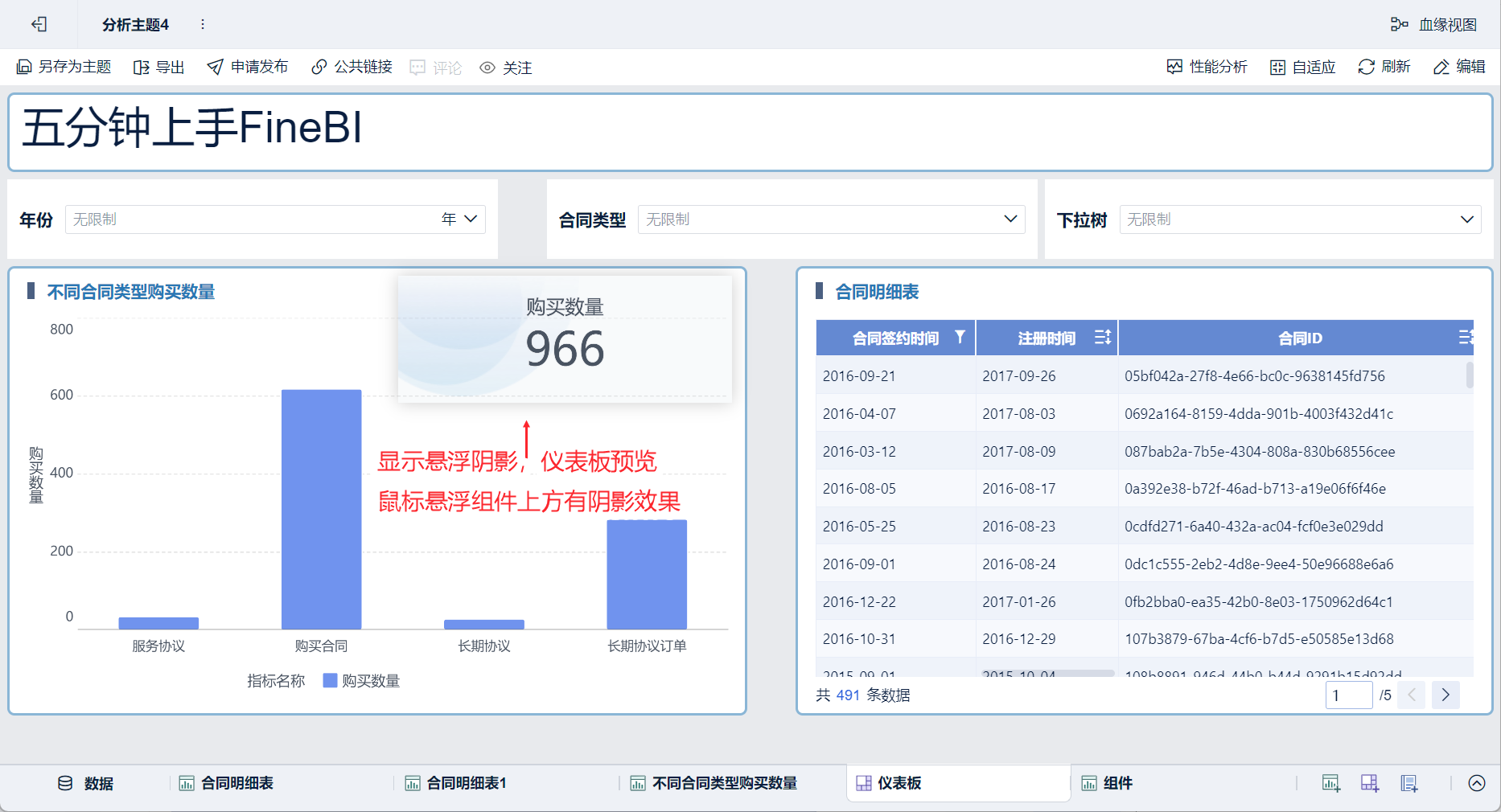1501x812 pixels.
Task: Select the 仪表板 dashboard tab
Action: click(958, 783)
